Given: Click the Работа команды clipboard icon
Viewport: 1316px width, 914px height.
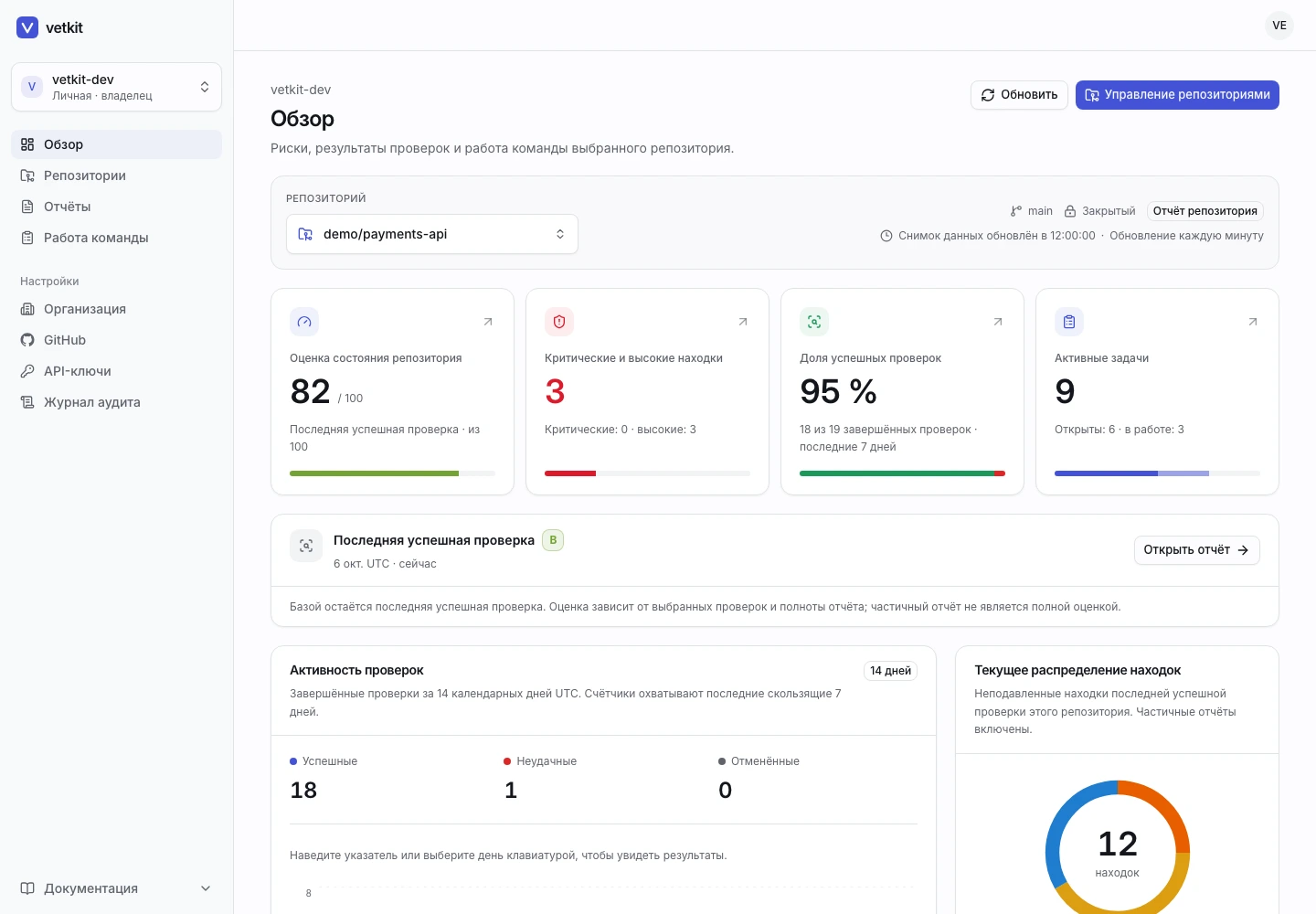Looking at the screenshot, I should click(x=27, y=238).
